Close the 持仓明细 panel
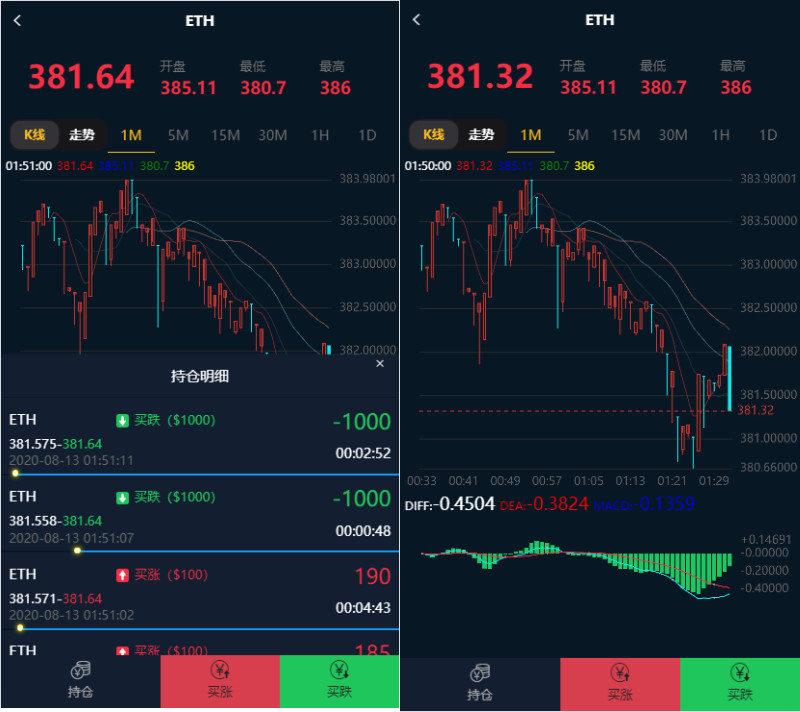 [380, 364]
